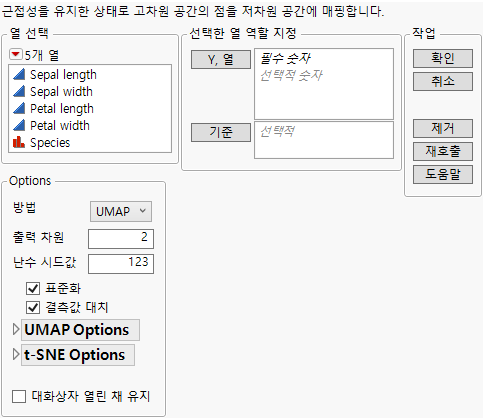
Task: Uncheck the 결측값 대치 checkbox
Action: point(33,307)
